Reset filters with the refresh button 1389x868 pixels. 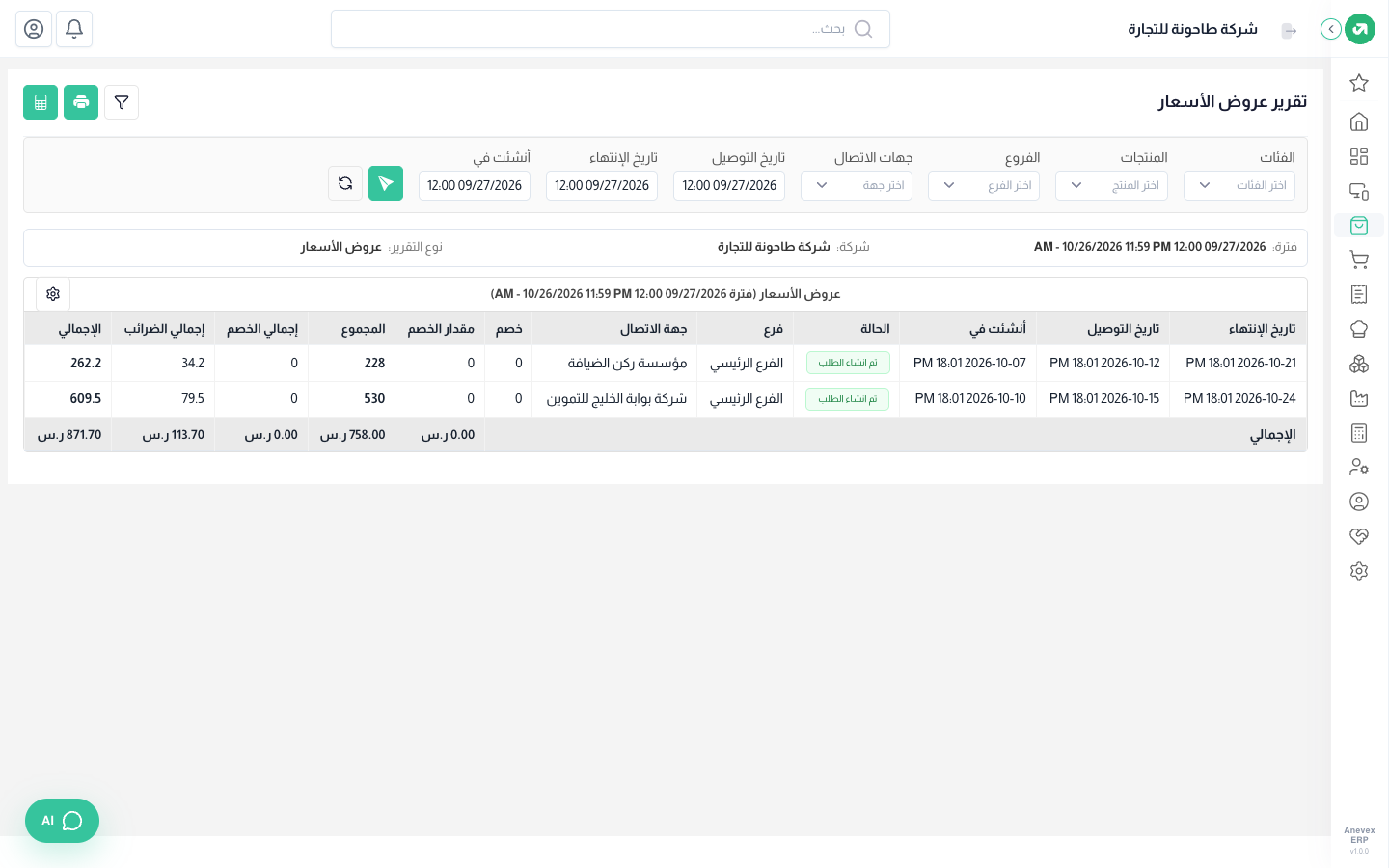point(345,183)
